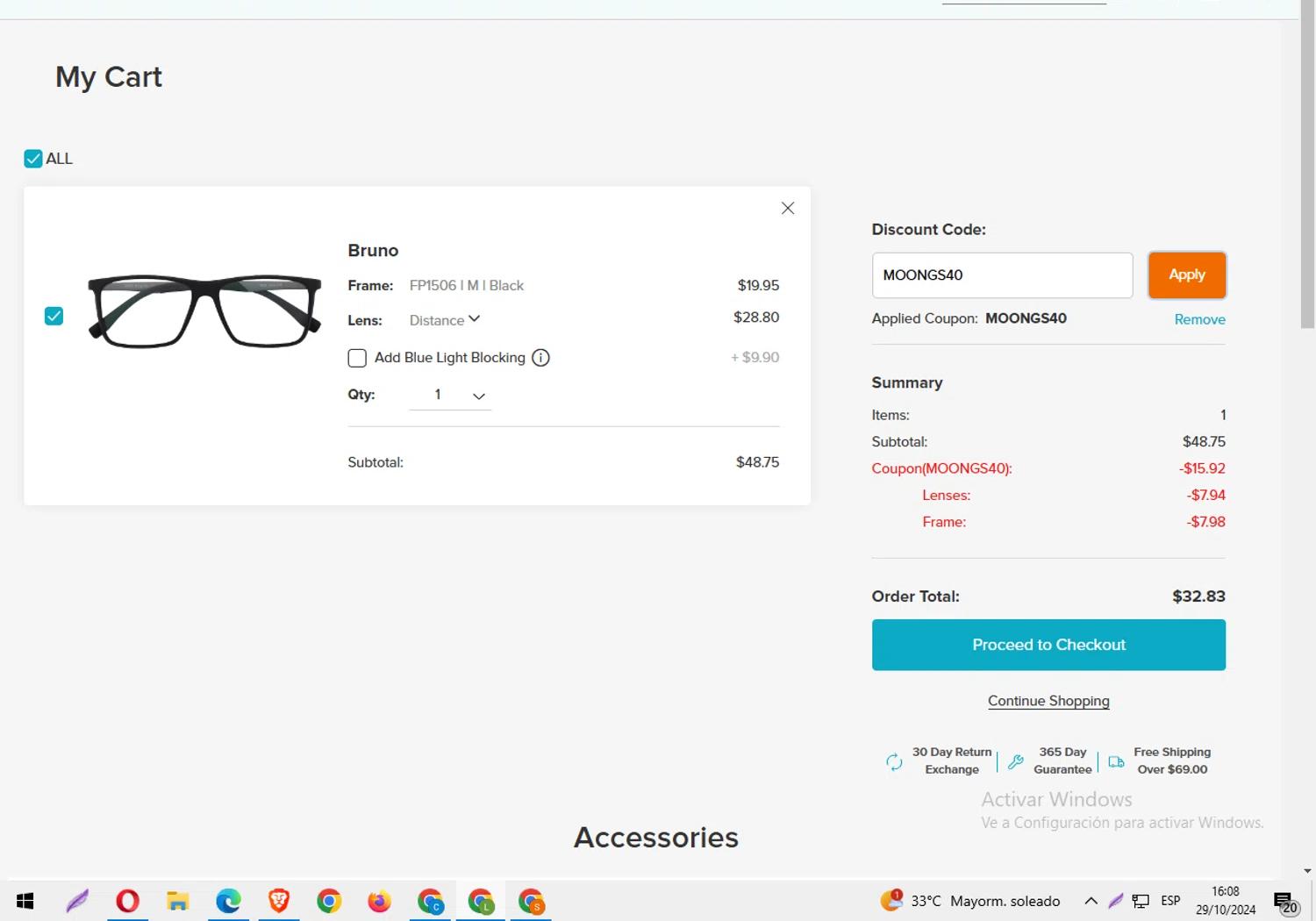
Task: Launch the feather app in taskbar
Action: click(77, 901)
